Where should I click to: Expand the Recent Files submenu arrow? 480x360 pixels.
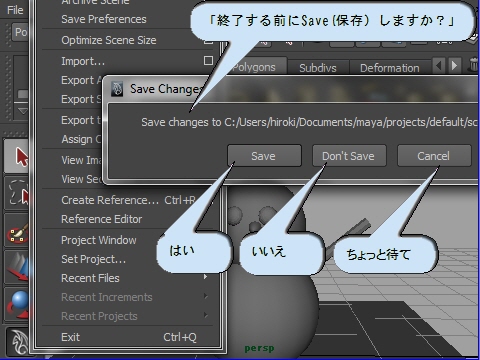click(x=206, y=277)
